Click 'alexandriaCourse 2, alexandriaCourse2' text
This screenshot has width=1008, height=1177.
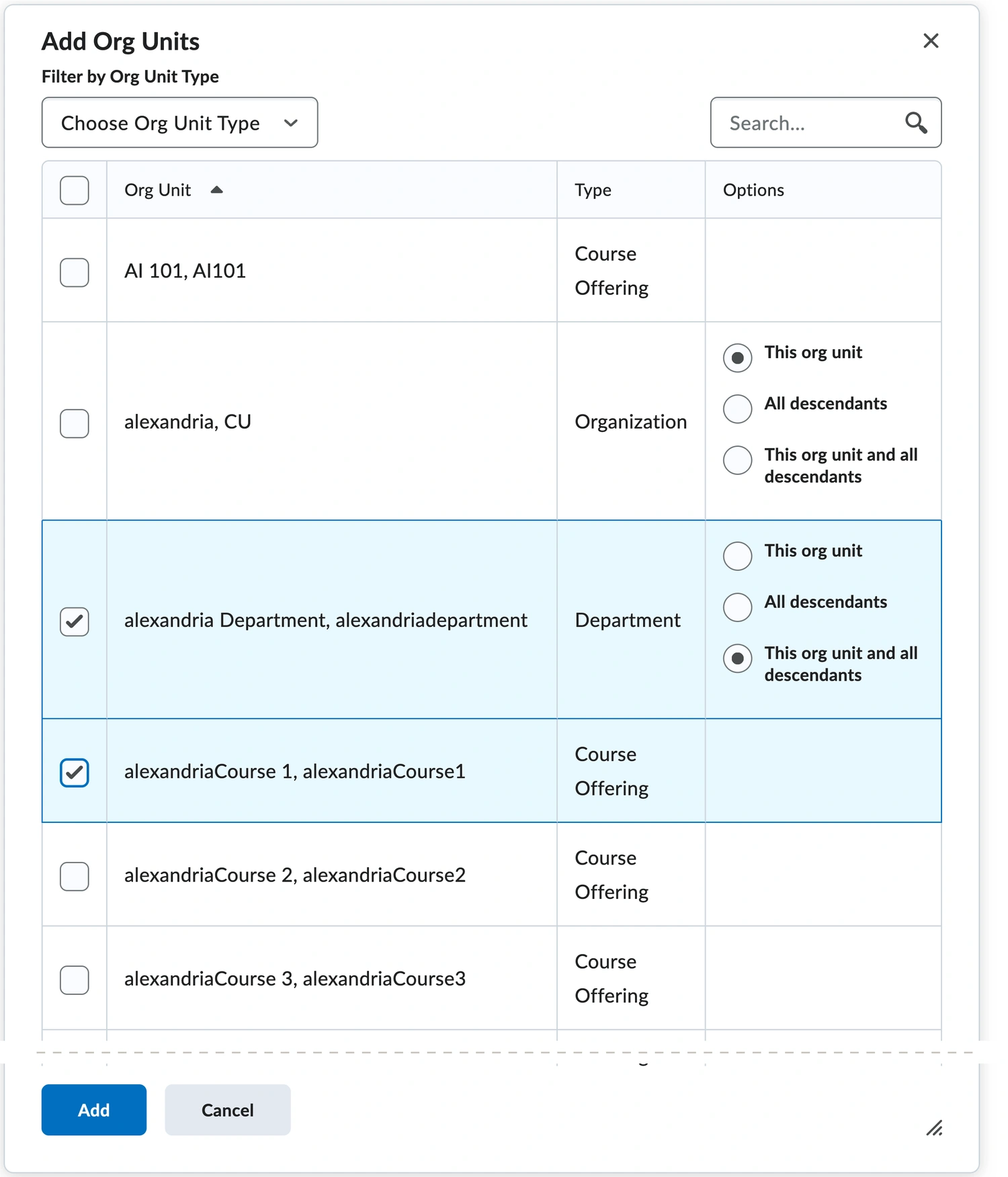tap(295, 875)
